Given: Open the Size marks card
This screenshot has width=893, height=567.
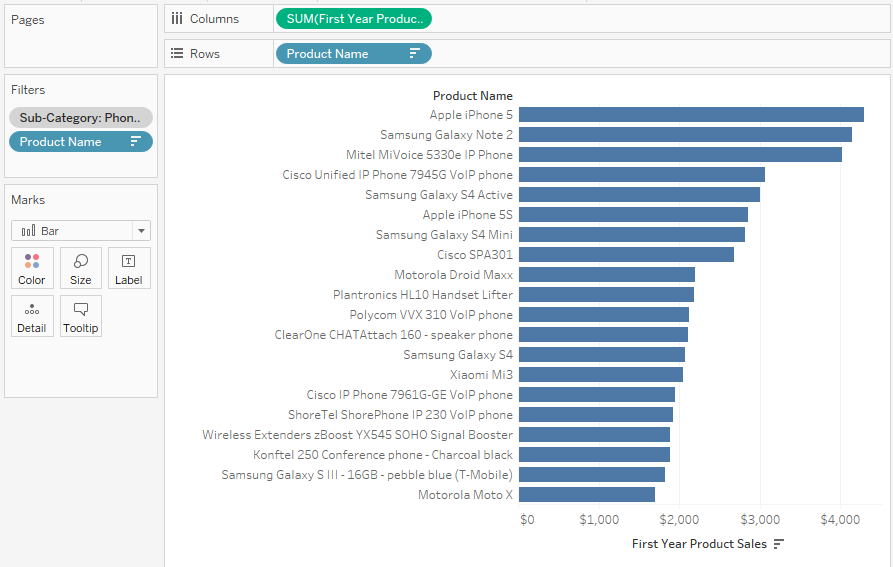Looking at the screenshot, I should pyautogui.click(x=81, y=268).
